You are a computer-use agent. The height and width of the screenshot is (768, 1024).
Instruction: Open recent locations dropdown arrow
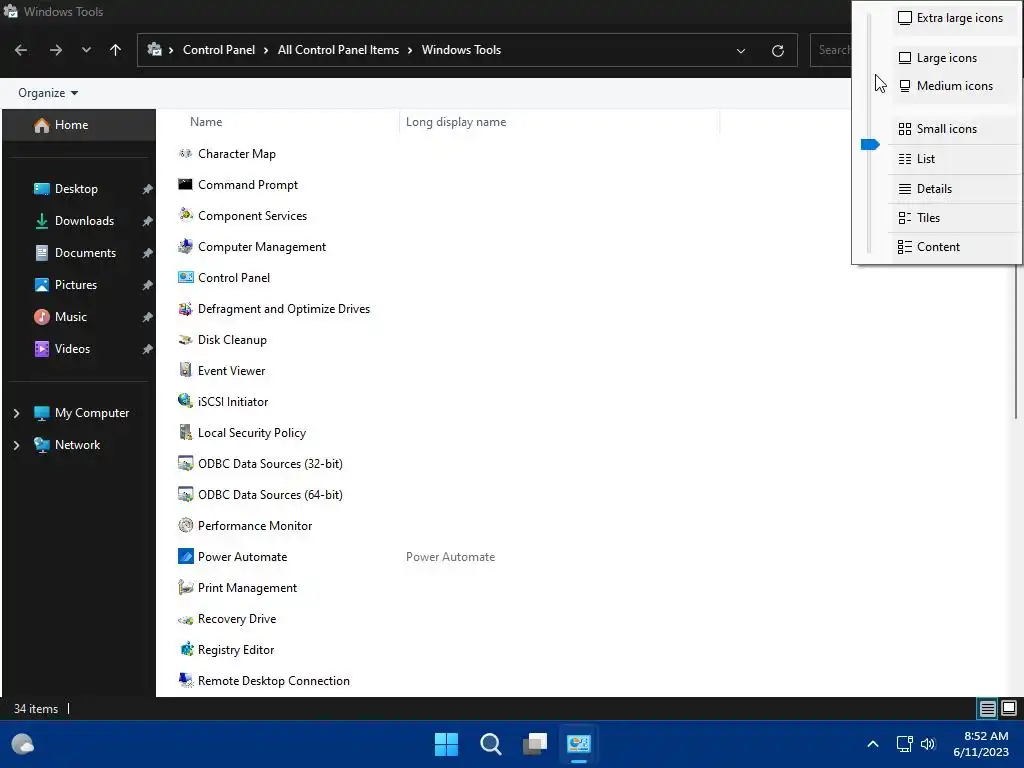click(86, 50)
